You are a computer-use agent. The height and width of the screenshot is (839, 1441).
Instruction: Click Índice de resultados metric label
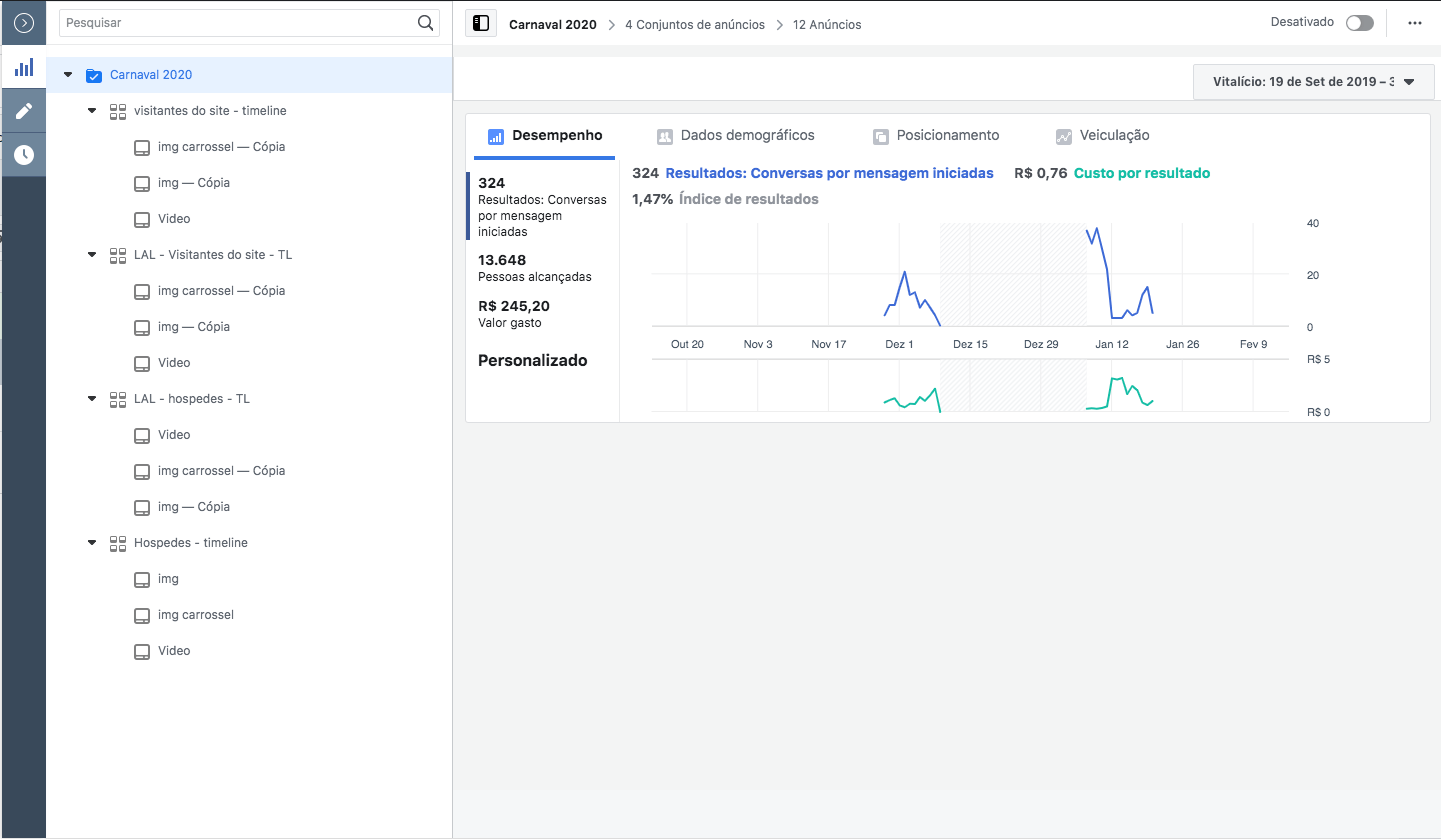pyautogui.click(x=748, y=199)
